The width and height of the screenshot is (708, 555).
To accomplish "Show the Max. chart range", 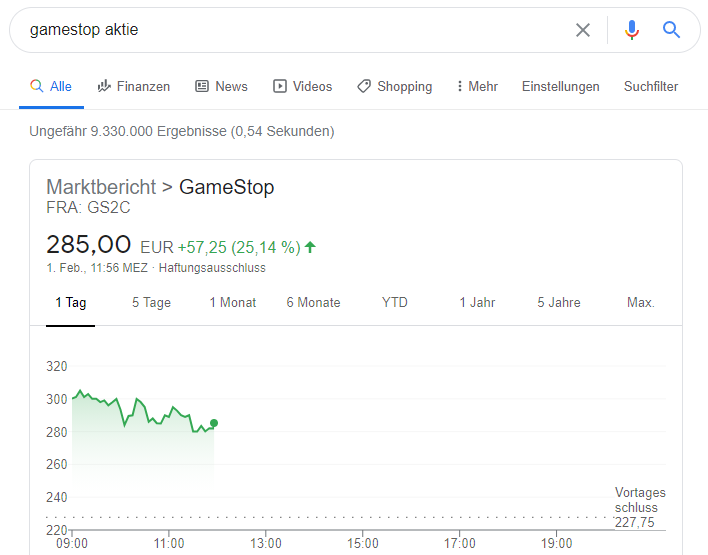I will [640, 302].
